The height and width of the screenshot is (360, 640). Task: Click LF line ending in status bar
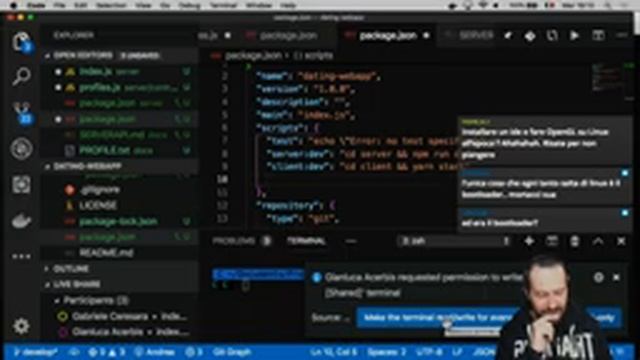[x=457, y=352]
